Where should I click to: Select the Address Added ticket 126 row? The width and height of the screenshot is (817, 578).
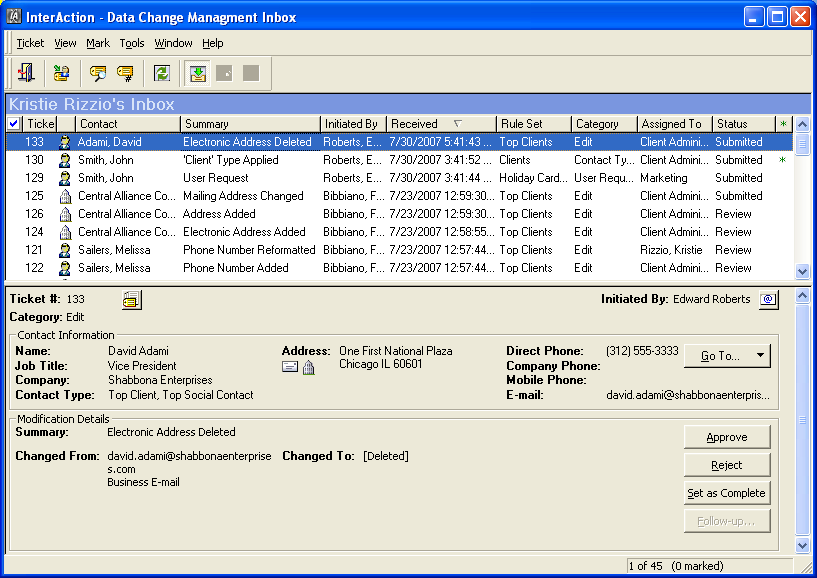(400, 214)
